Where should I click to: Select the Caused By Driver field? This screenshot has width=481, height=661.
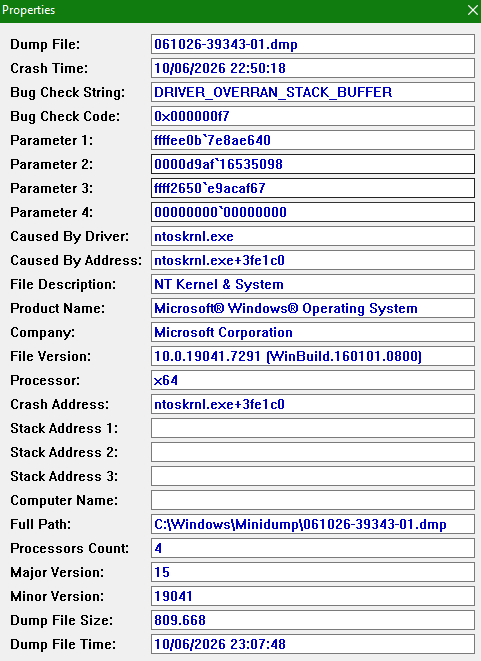313,236
